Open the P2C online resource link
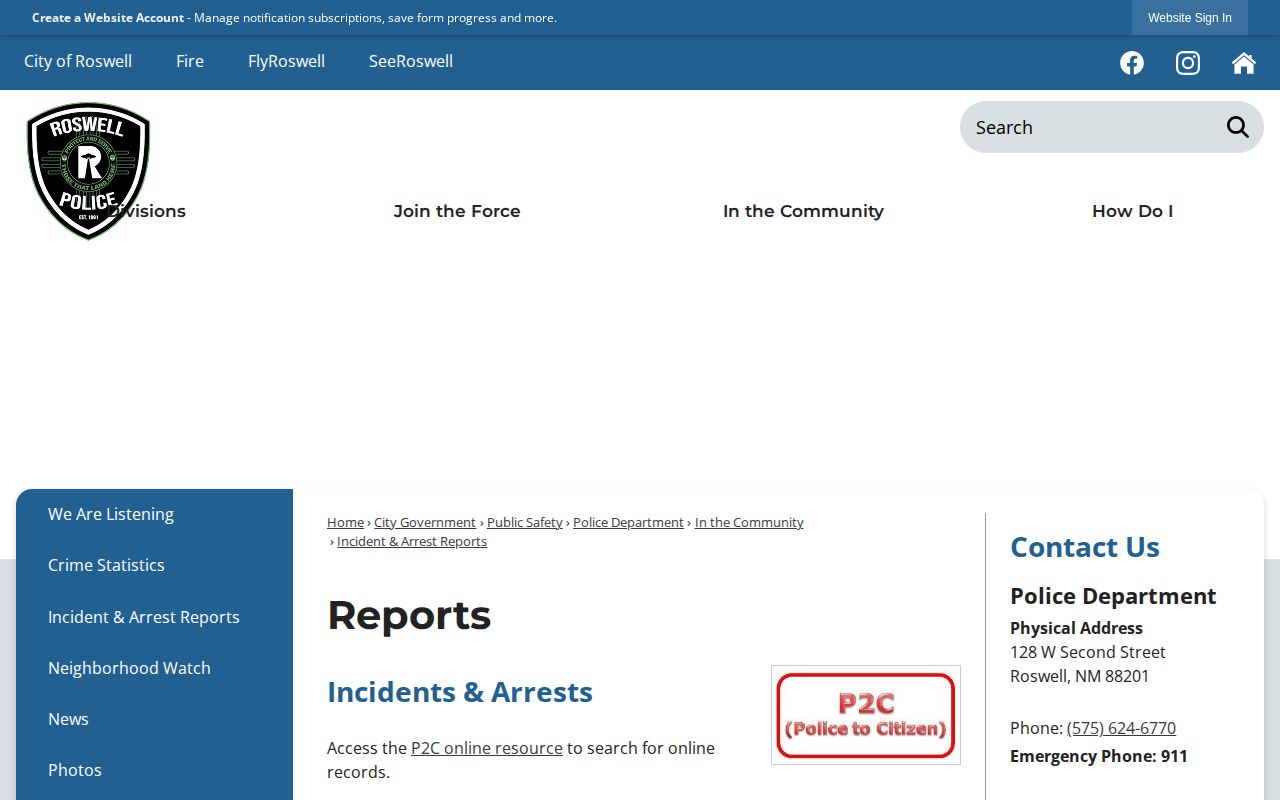The height and width of the screenshot is (800, 1280). click(487, 748)
